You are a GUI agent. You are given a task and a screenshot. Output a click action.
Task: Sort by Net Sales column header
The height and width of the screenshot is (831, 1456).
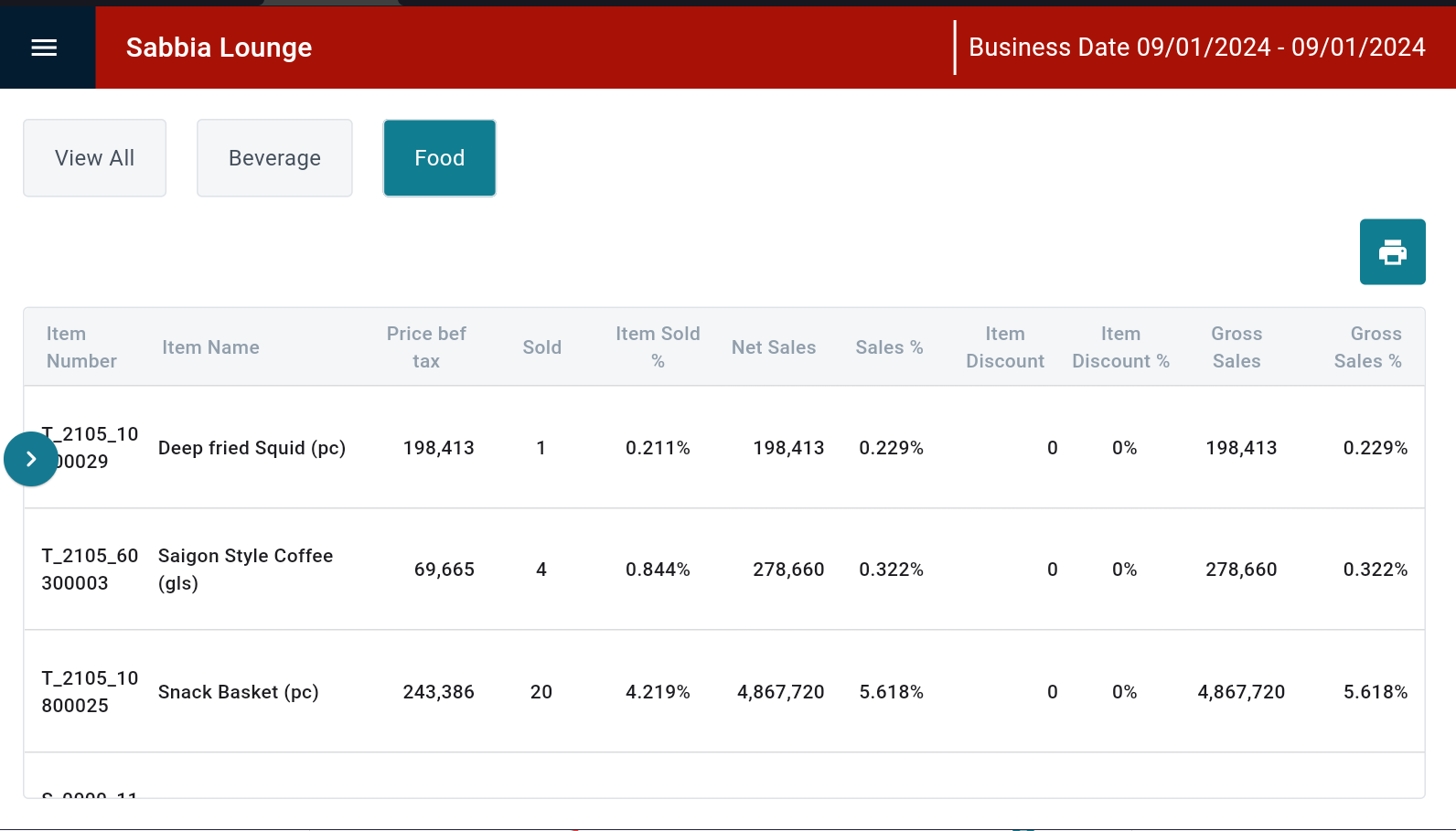coord(773,347)
